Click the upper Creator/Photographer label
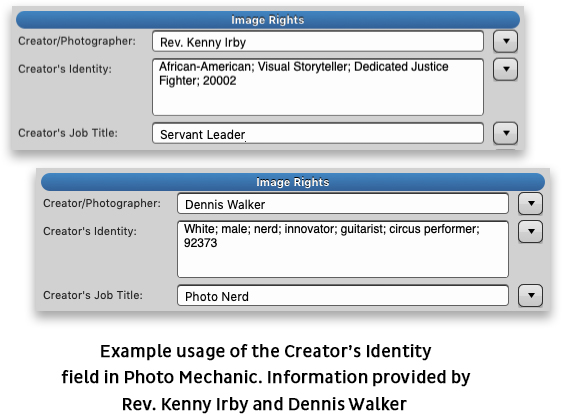The image size is (562, 414). click(77, 41)
